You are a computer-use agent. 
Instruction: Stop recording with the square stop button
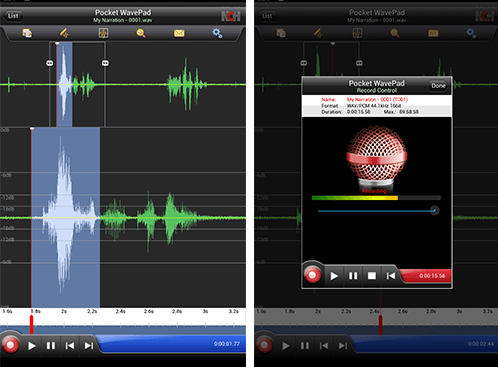pos(372,276)
